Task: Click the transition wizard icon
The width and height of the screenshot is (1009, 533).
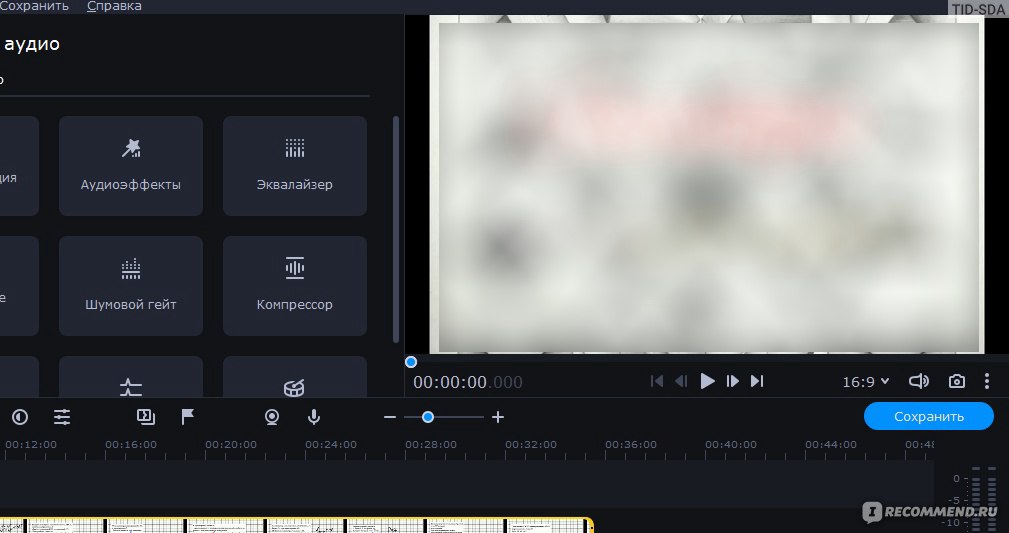Action: pyautogui.click(x=146, y=417)
